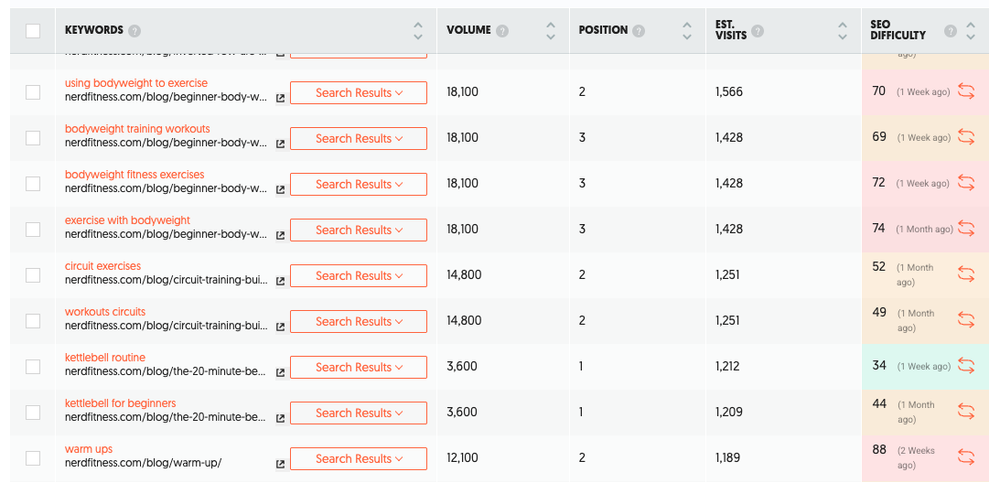Screen dimensions: 1000x482
Task: Open external link for 'circuit exercises' URL
Action: point(280,282)
